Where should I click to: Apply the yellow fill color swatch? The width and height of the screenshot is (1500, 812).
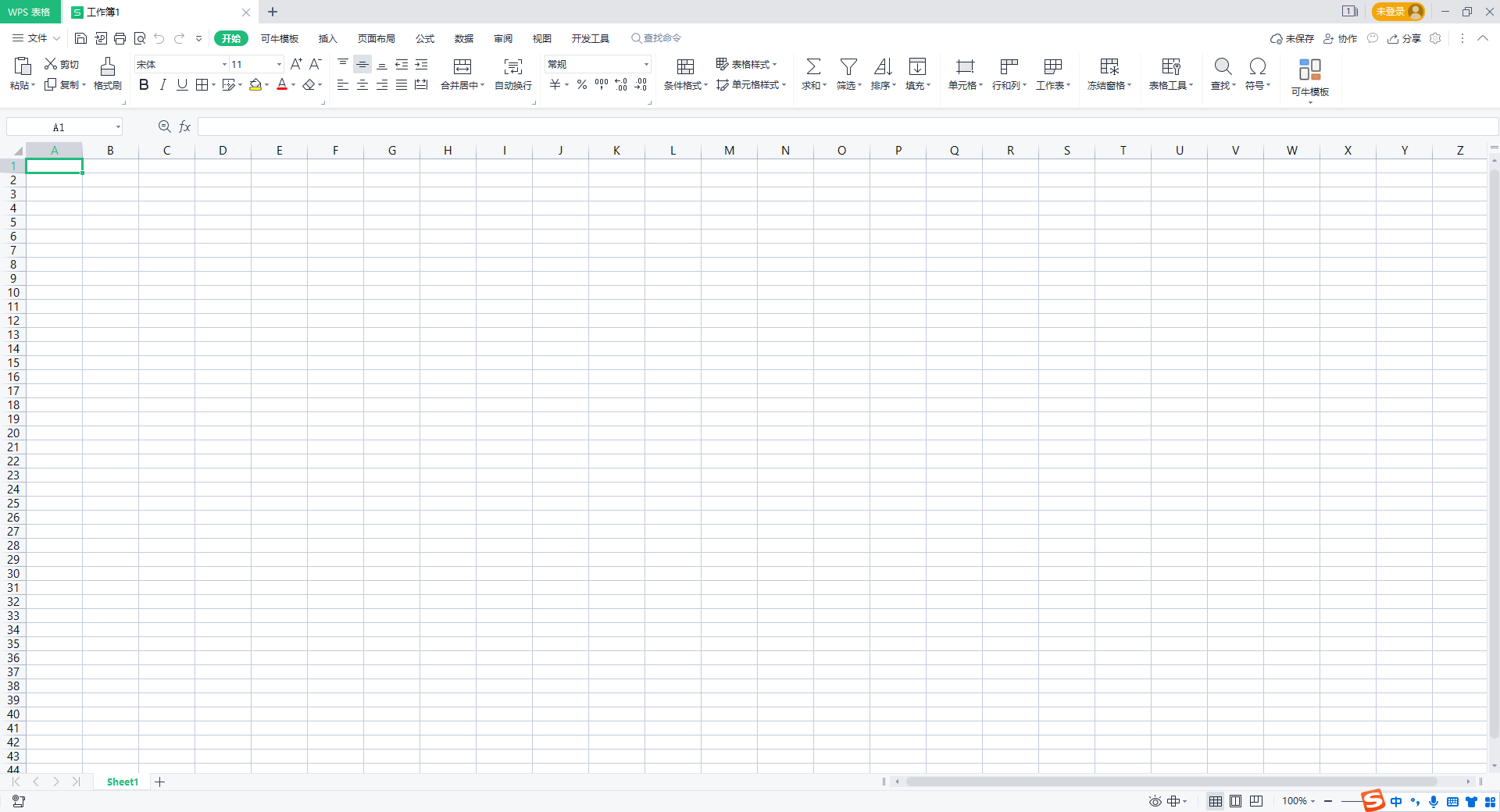tap(255, 84)
